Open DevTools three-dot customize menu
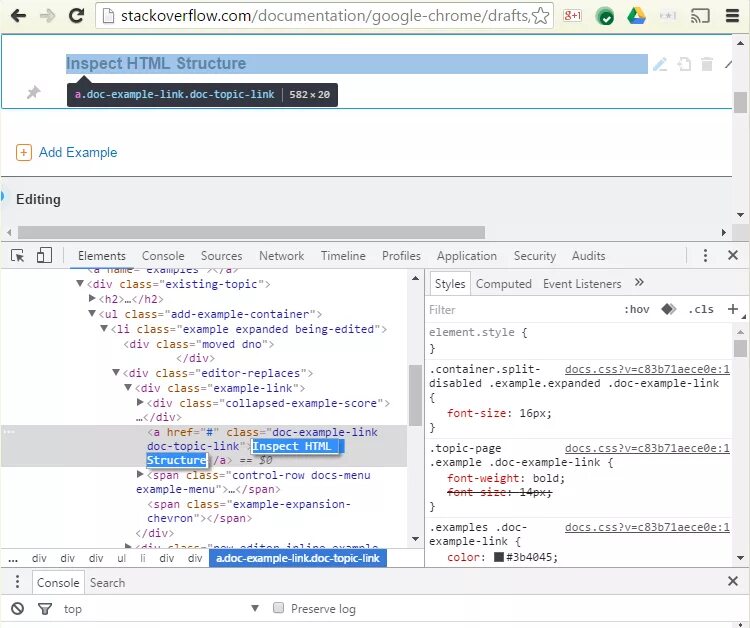The width and height of the screenshot is (750, 628). coord(705,255)
